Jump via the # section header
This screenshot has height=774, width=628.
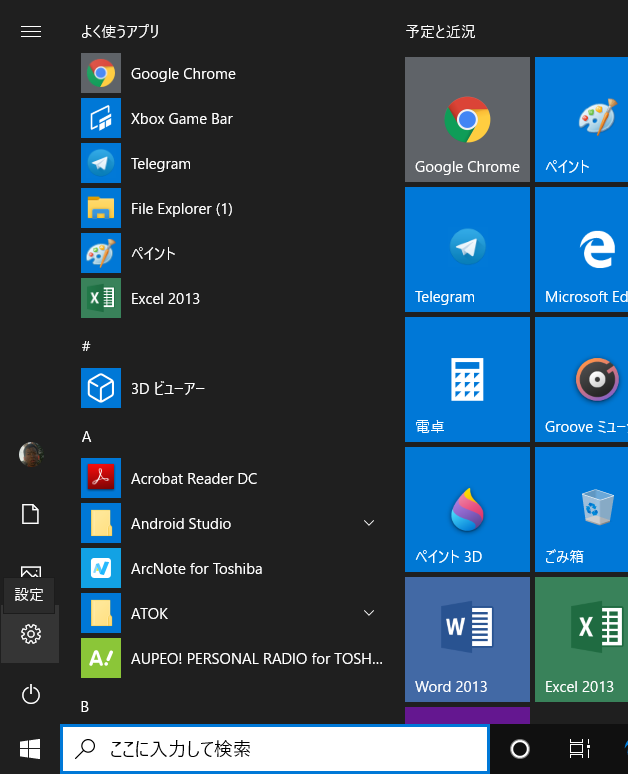86,346
